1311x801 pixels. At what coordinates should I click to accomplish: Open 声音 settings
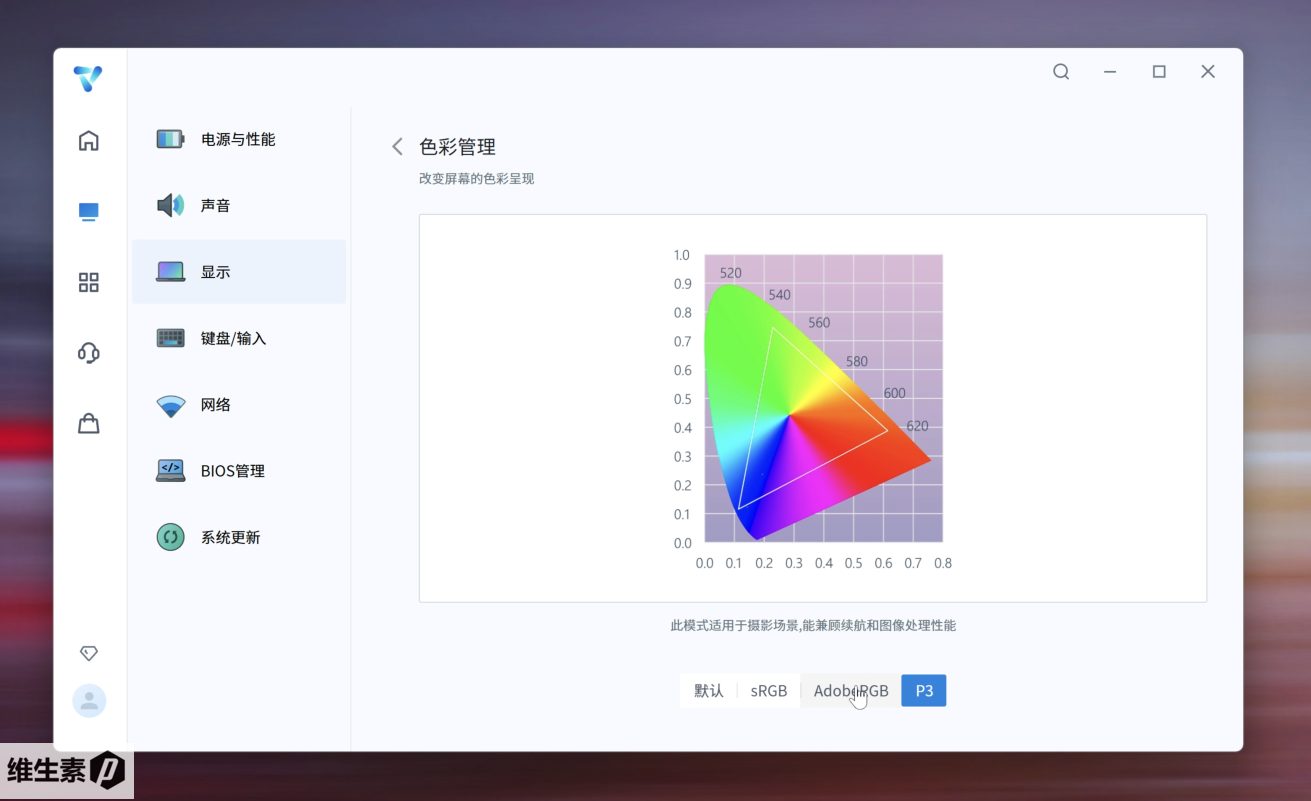216,205
